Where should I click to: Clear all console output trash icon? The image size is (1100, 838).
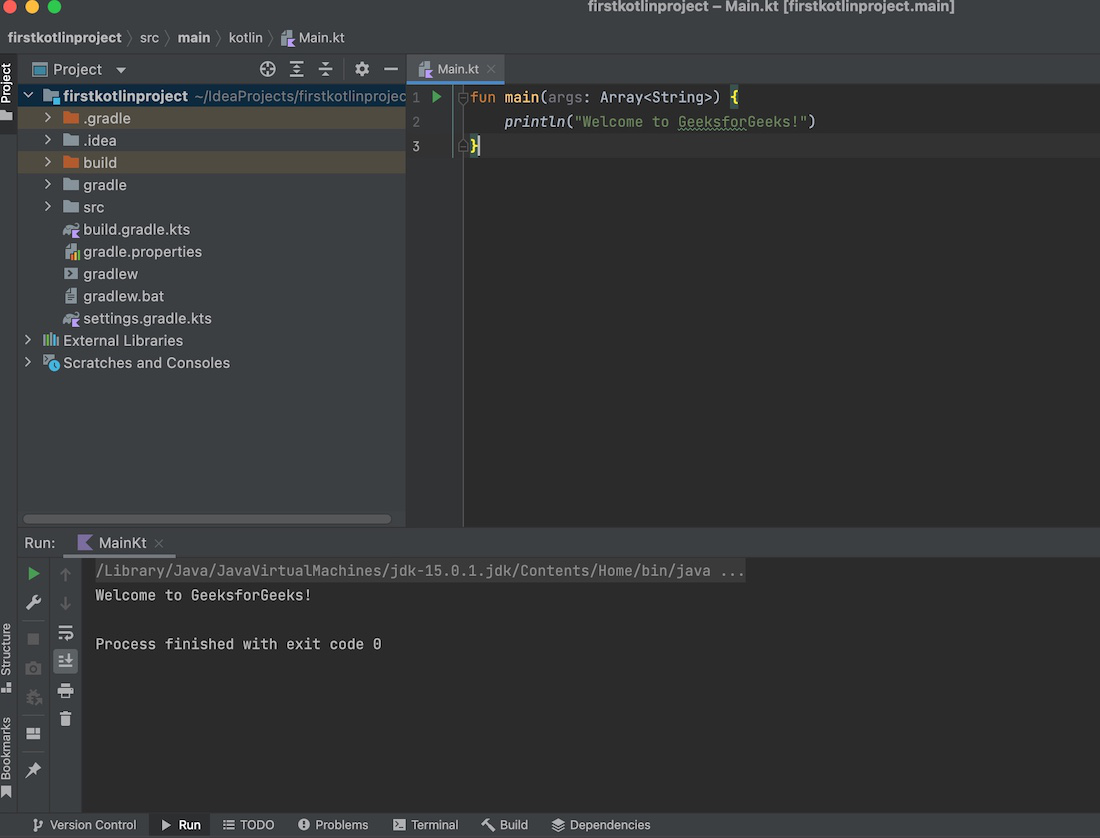[65, 719]
